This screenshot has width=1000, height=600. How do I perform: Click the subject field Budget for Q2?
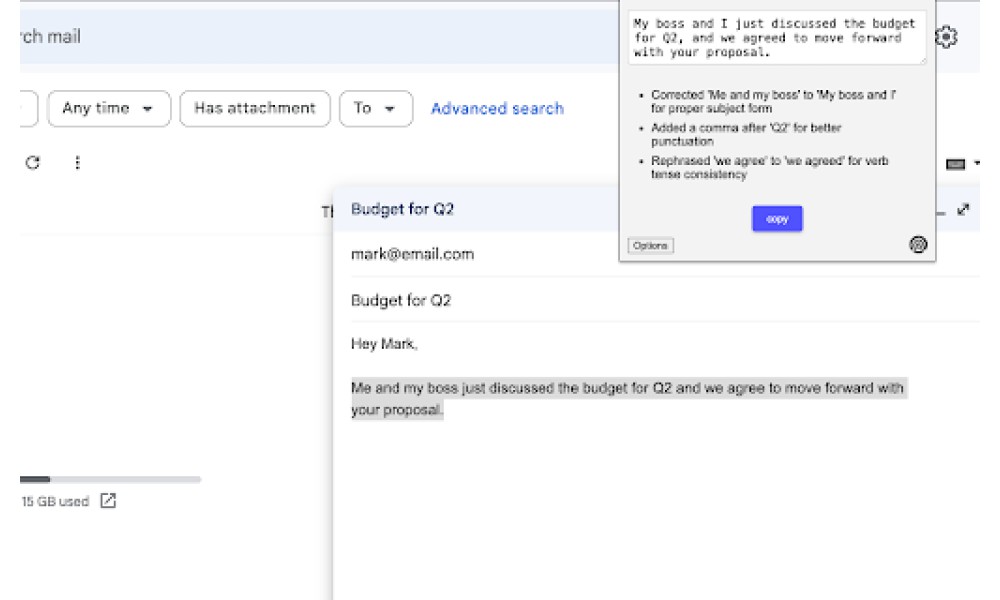(401, 300)
